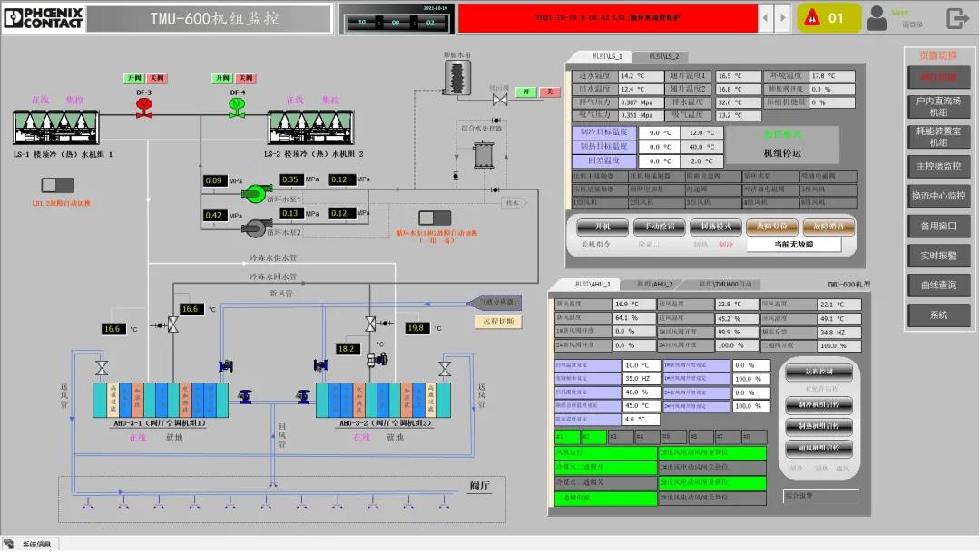The width and height of the screenshot is (980, 552).
Task: Open 主控楼监控 page
Action: tap(938, 166)
